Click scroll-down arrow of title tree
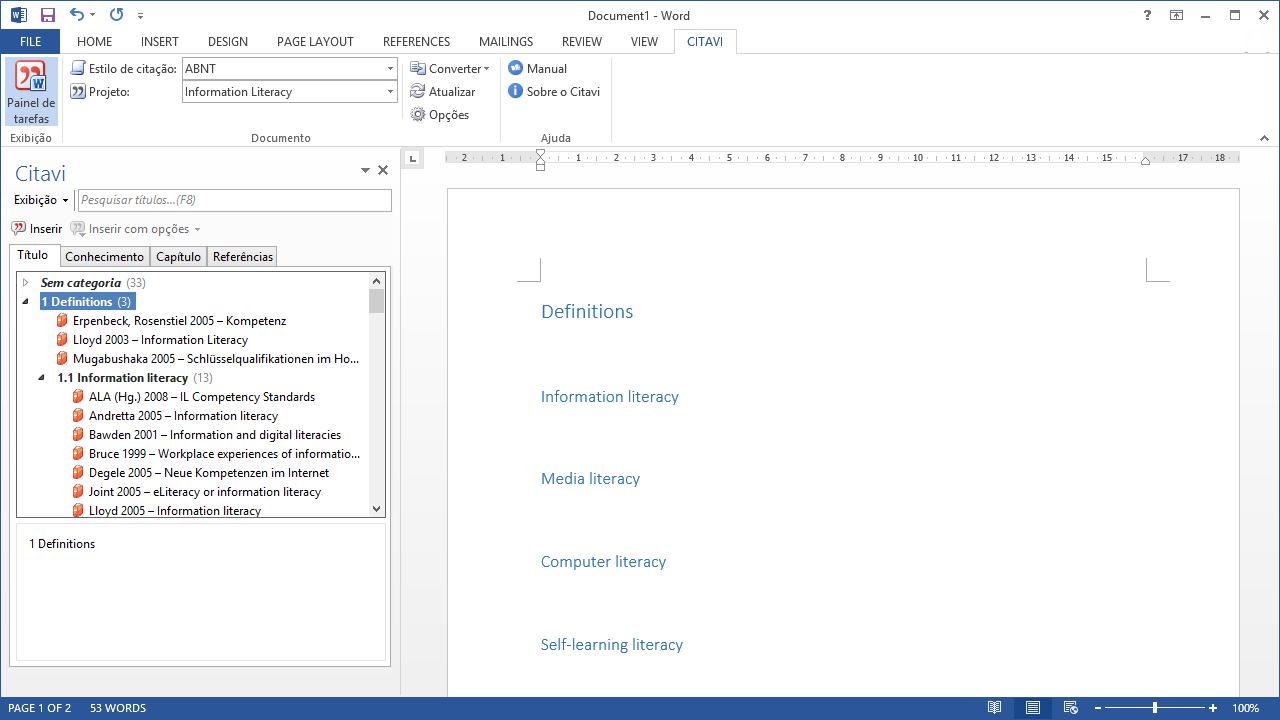 377,509
